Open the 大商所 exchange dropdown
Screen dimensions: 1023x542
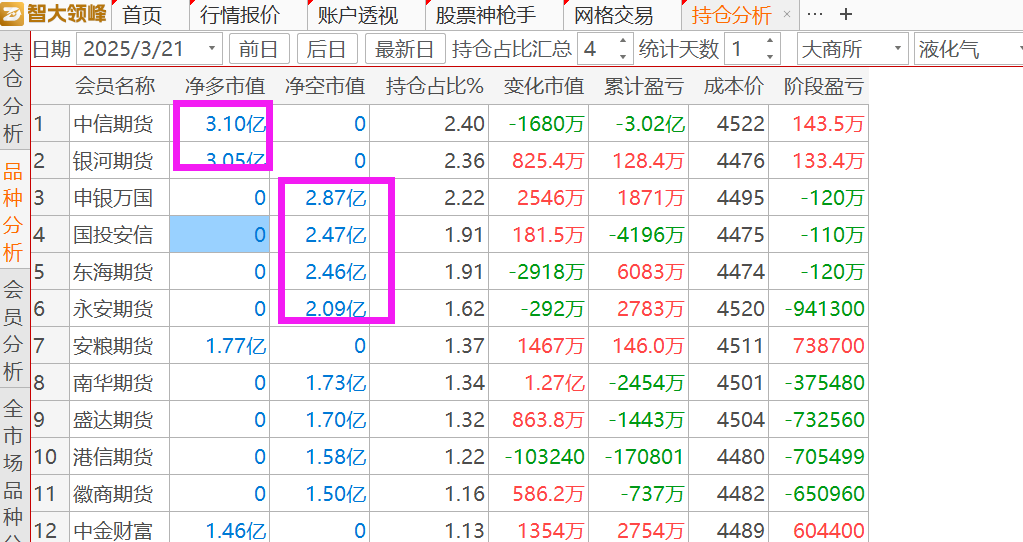[852, 49]
